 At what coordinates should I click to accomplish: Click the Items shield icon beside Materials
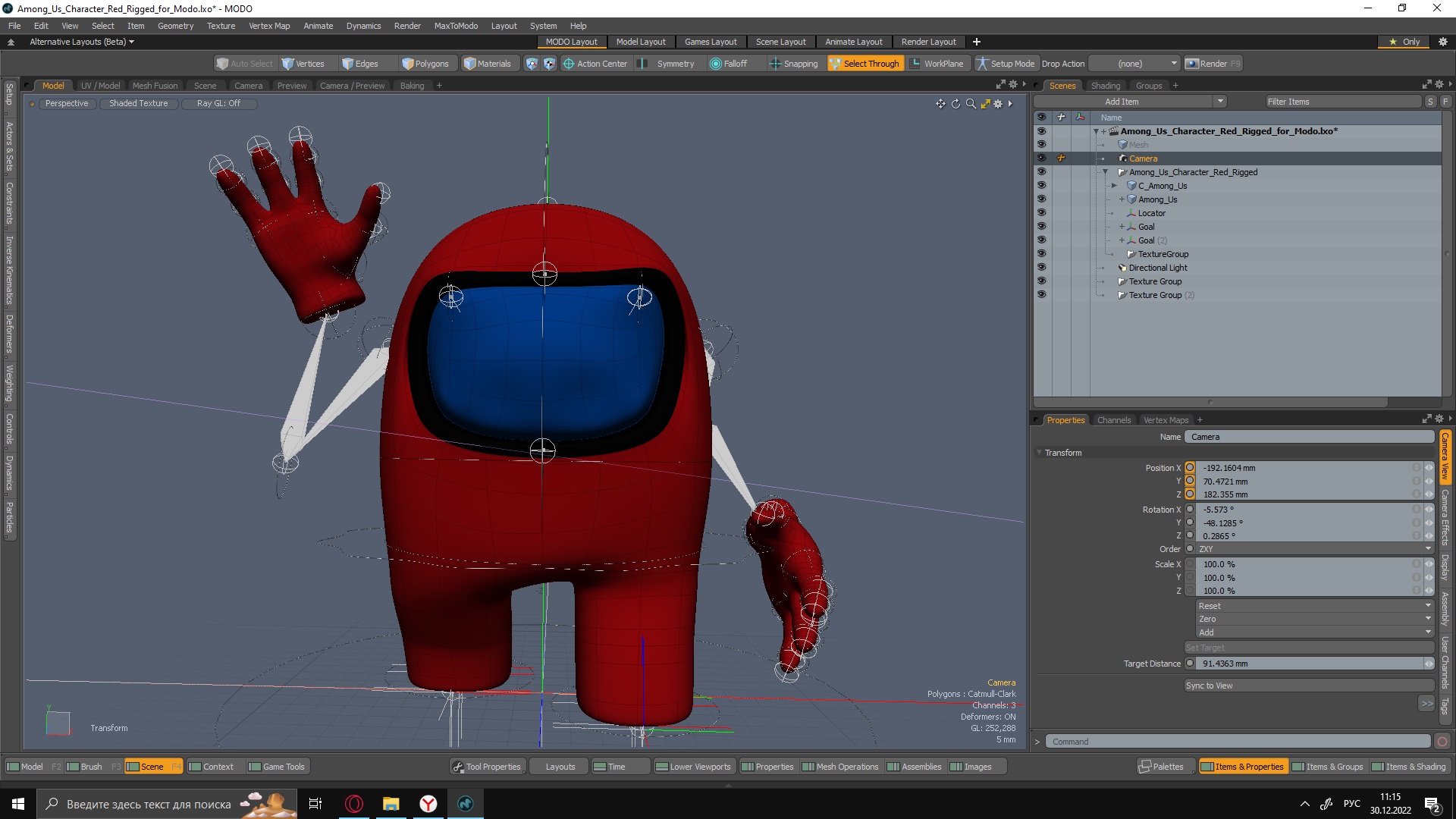tap(532, 64)
